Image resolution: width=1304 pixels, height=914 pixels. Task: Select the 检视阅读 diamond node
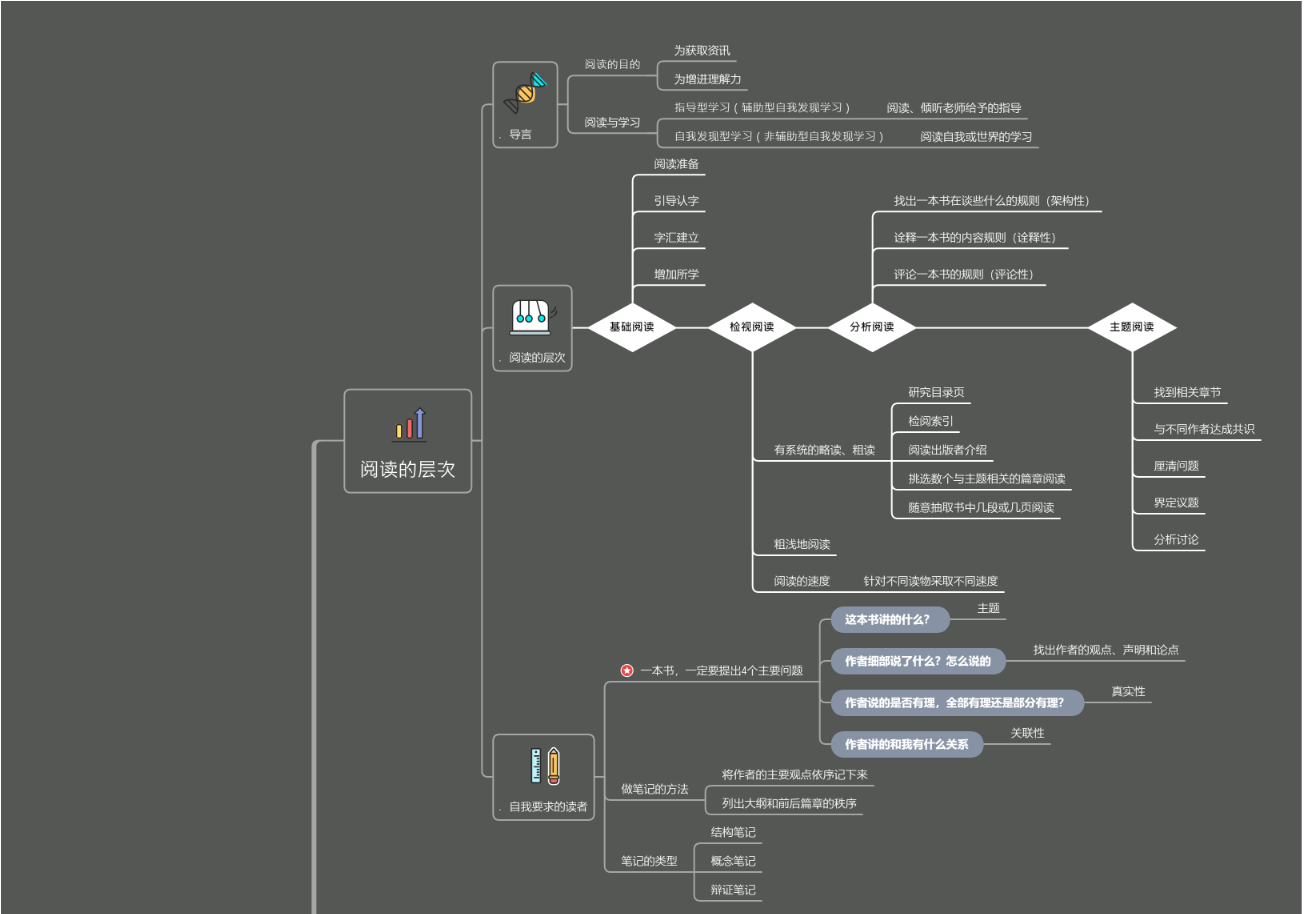pos(752,327)
